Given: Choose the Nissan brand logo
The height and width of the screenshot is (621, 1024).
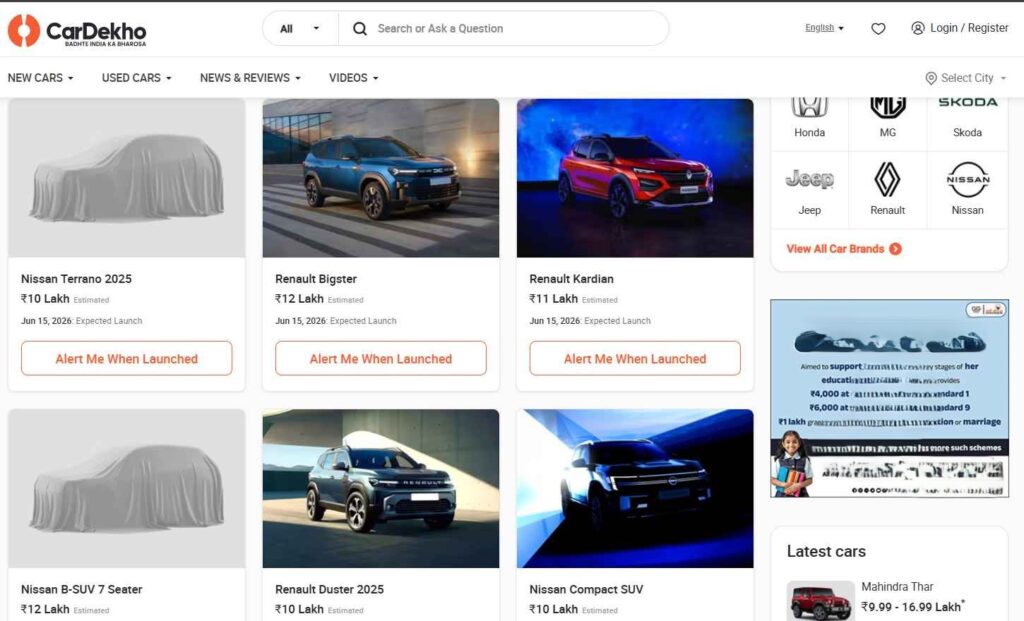Looking at the screenshot, I should pos(967,181).
